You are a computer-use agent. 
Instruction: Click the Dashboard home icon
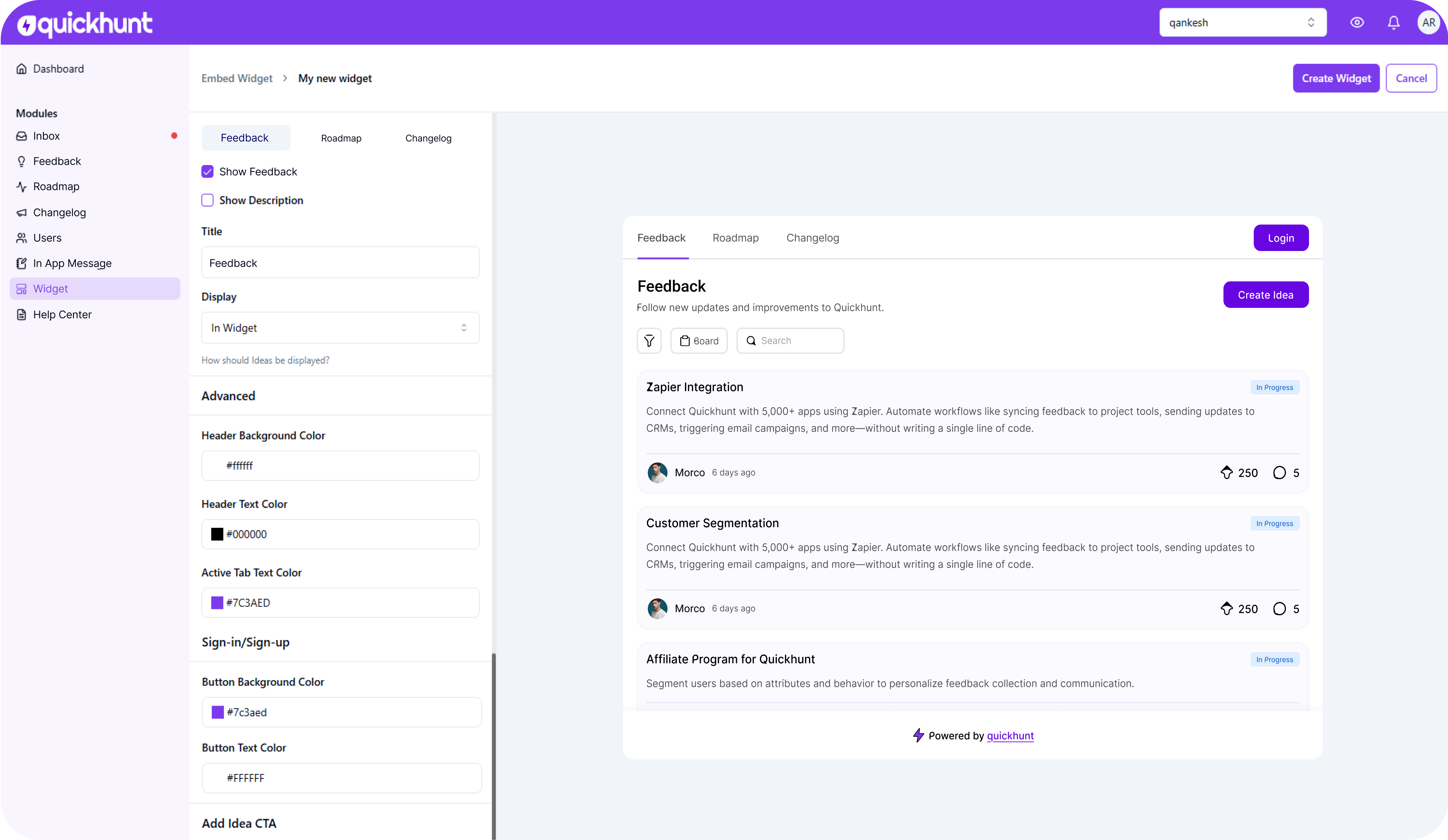click(21, 69)
